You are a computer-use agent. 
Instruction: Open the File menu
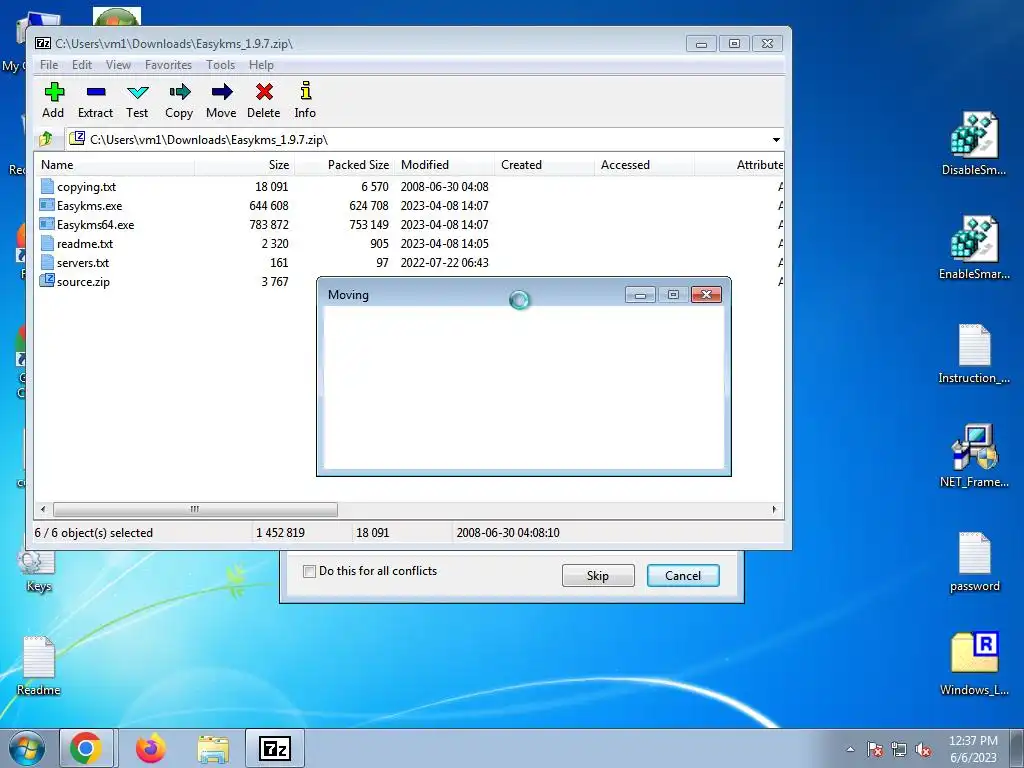pyautogui.click(x=49, y=65)
